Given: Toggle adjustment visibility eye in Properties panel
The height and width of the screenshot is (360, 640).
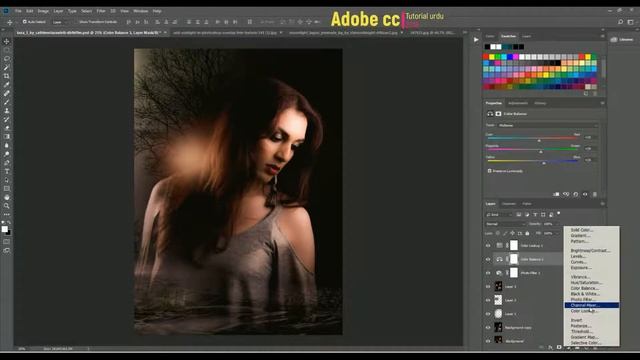Looking at the screenshot, I should click(x=585, y=194).
